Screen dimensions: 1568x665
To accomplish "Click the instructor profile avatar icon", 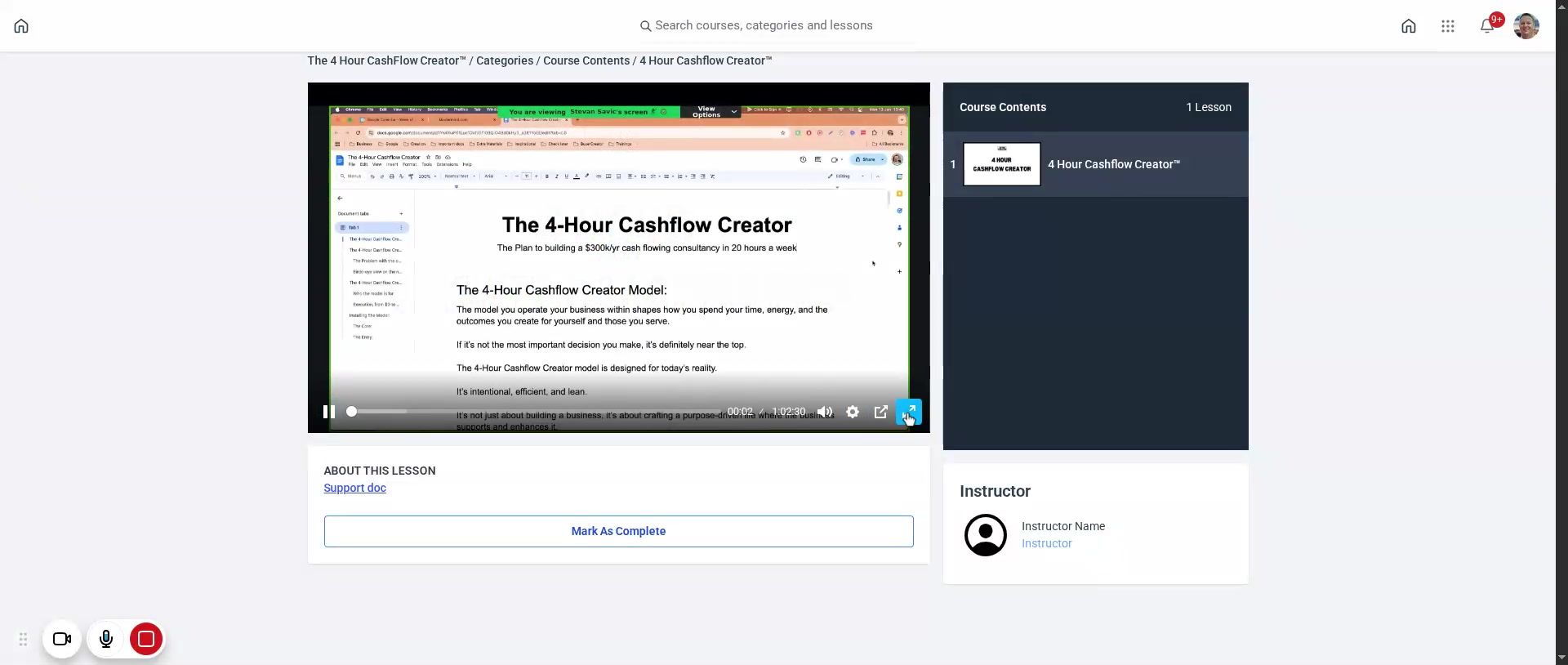I will coord(986,535).
